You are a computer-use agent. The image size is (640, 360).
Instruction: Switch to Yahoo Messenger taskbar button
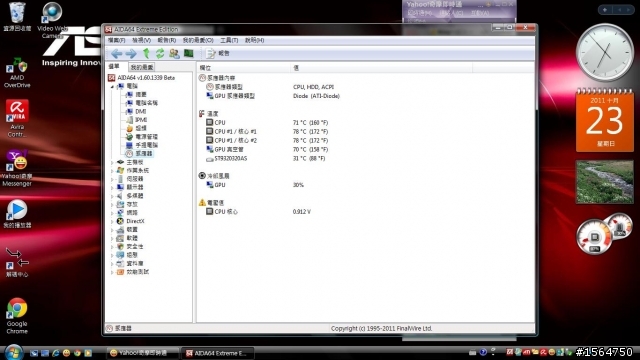(143, 353)
